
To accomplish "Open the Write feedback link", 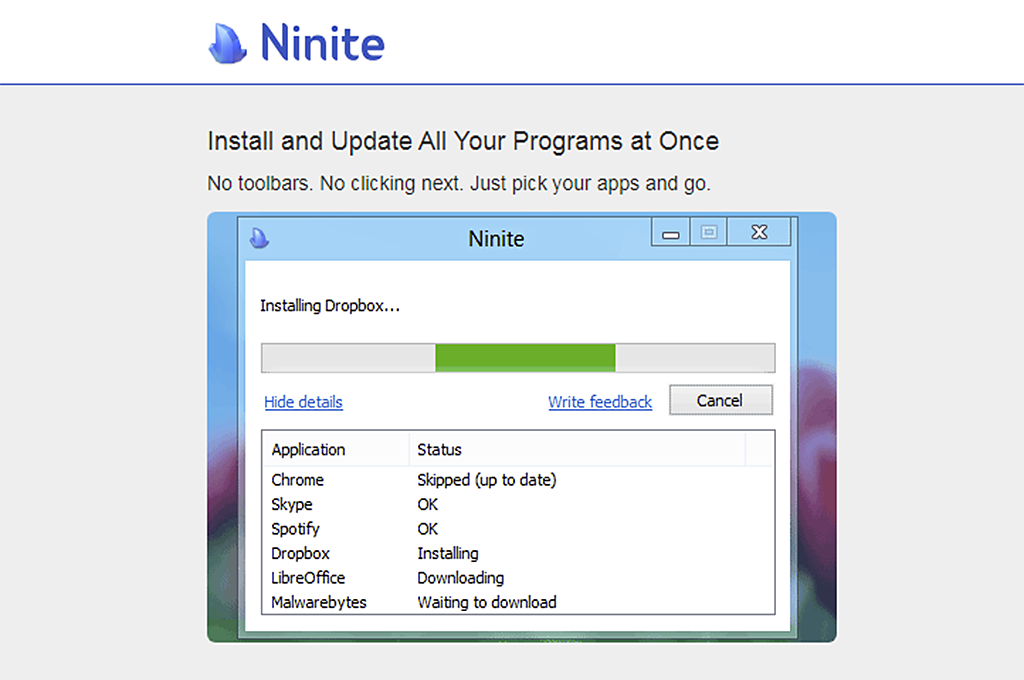I will click(600, 402).
